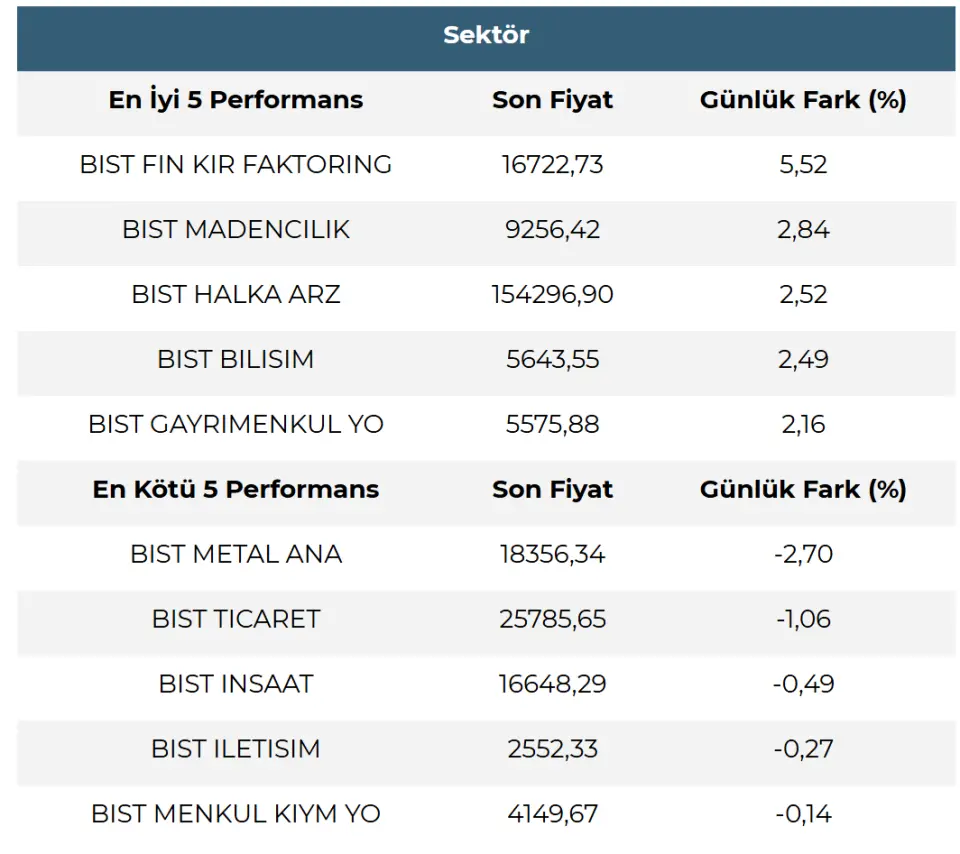Select the BIST TICARET index name
This screenshot has height=854, width=960.
236,619
